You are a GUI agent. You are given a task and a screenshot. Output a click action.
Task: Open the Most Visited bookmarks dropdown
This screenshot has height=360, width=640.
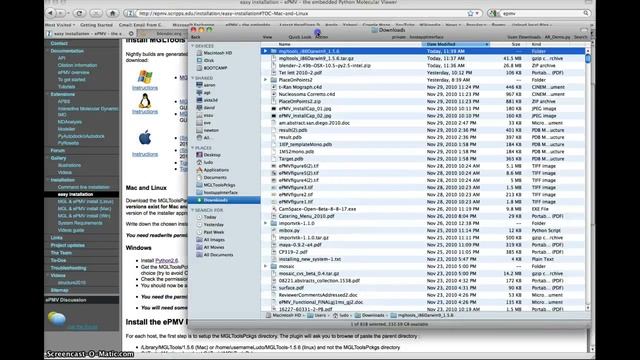click(x=60, y=25)
